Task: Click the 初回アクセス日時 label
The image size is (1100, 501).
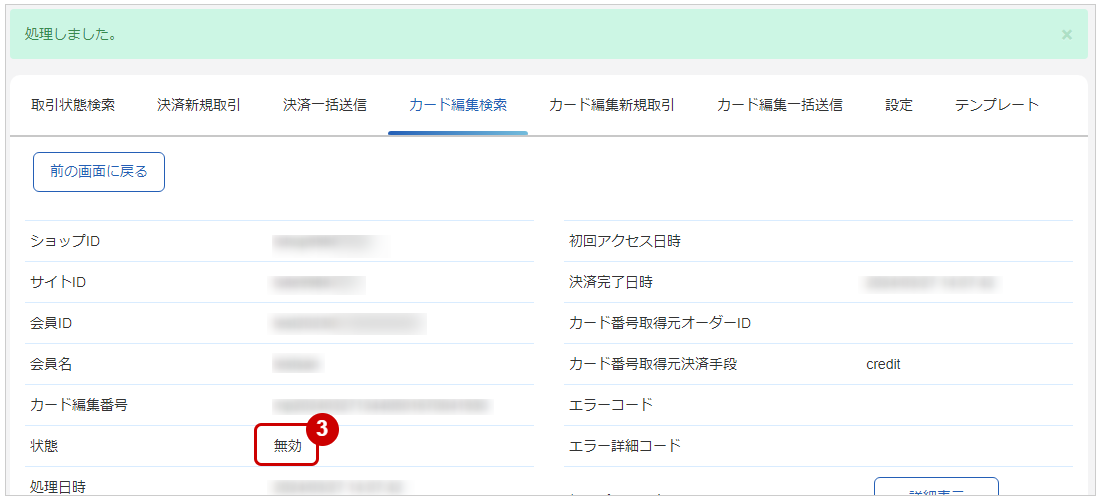Action: click(625, 241)
